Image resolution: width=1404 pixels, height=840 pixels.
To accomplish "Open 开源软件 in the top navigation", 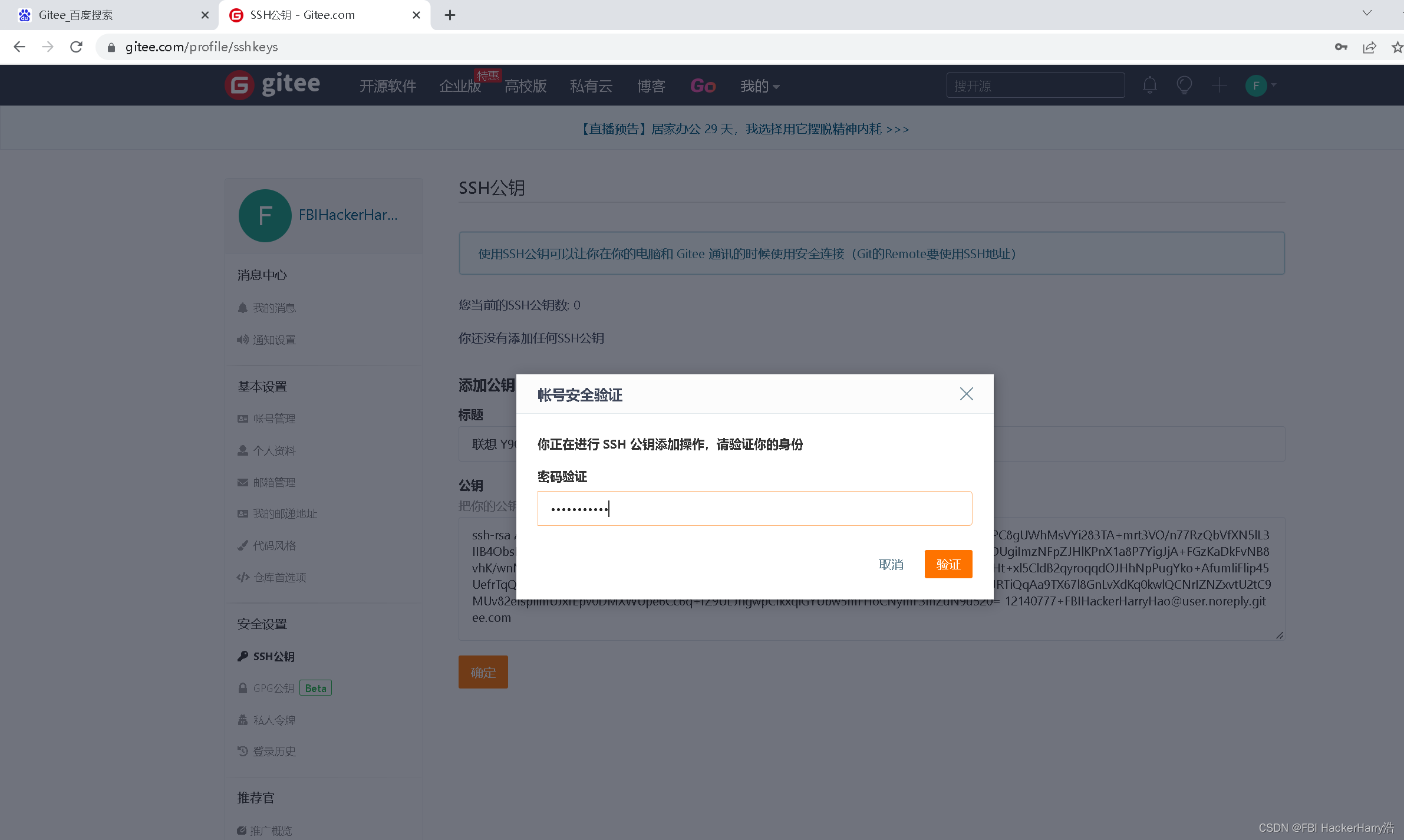I will coord(388,86).
